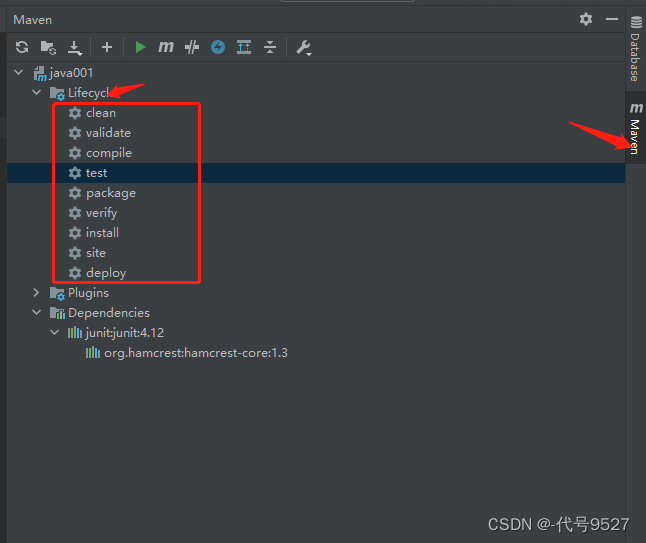Execute Maven goal with m icon
646x543 pixels.
166,47
